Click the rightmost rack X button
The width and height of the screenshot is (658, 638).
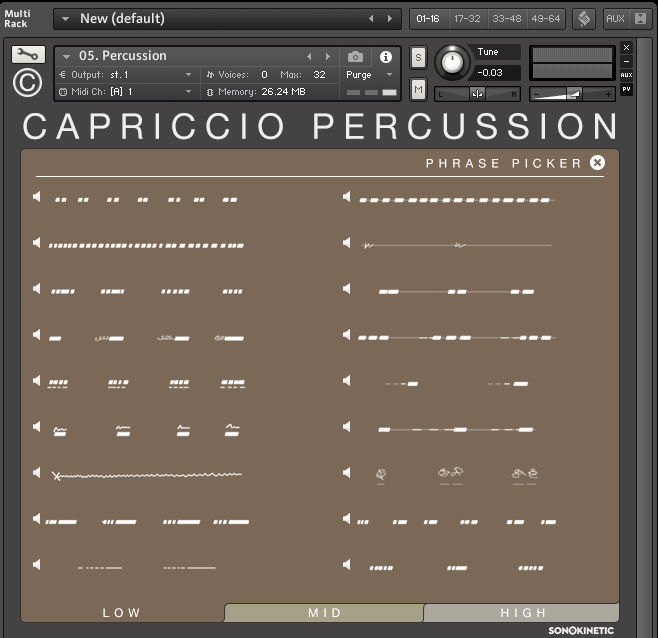tap(640, 19)
